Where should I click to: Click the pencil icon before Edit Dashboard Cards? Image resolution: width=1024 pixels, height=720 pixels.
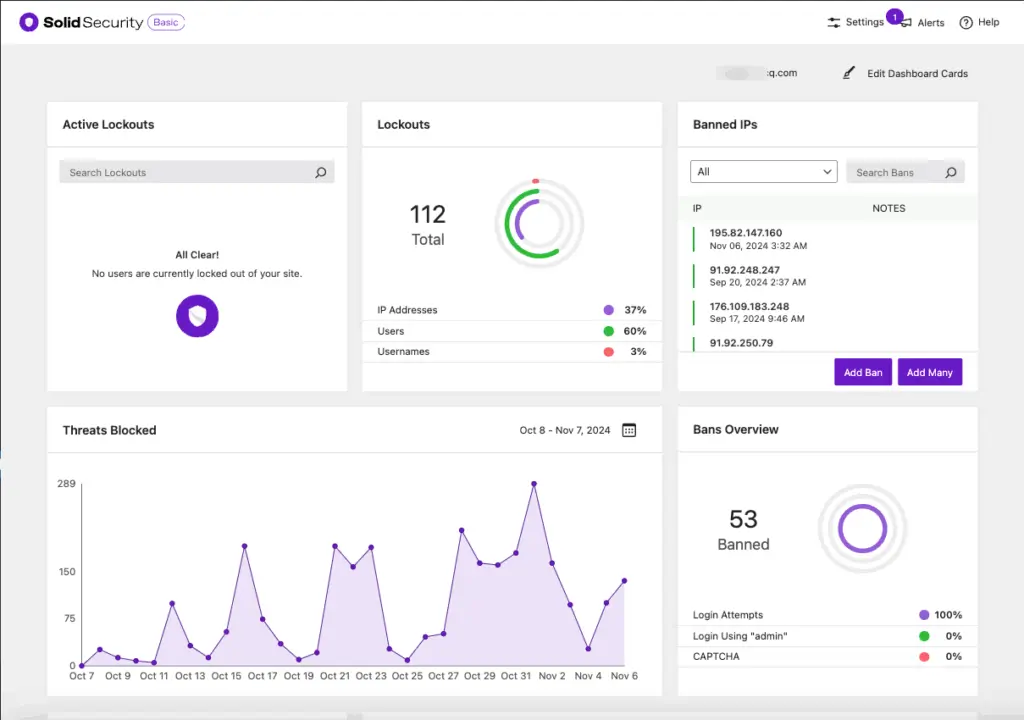(848, 72)
